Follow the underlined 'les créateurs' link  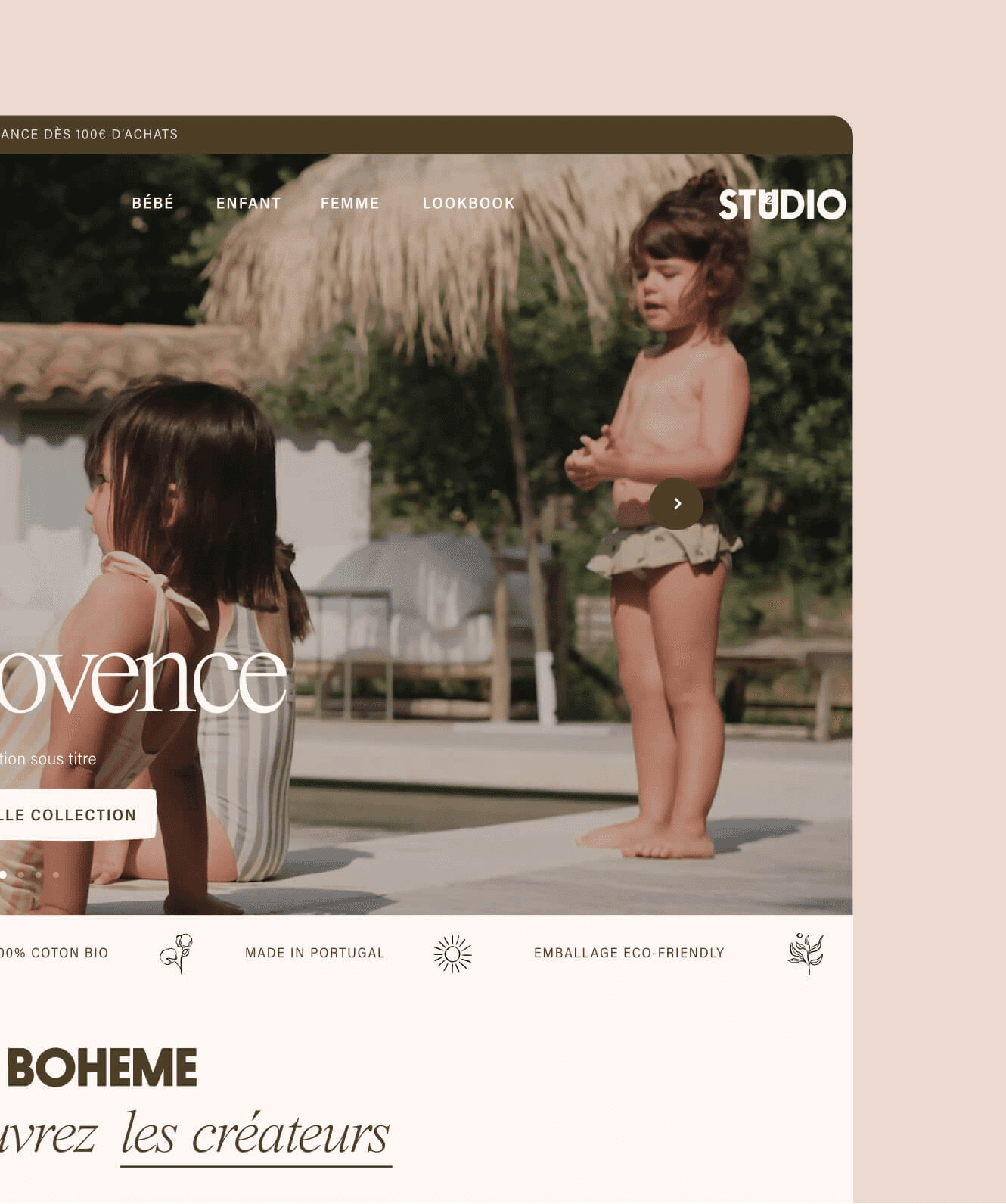pyautogui.click(x=256, y=1137)
